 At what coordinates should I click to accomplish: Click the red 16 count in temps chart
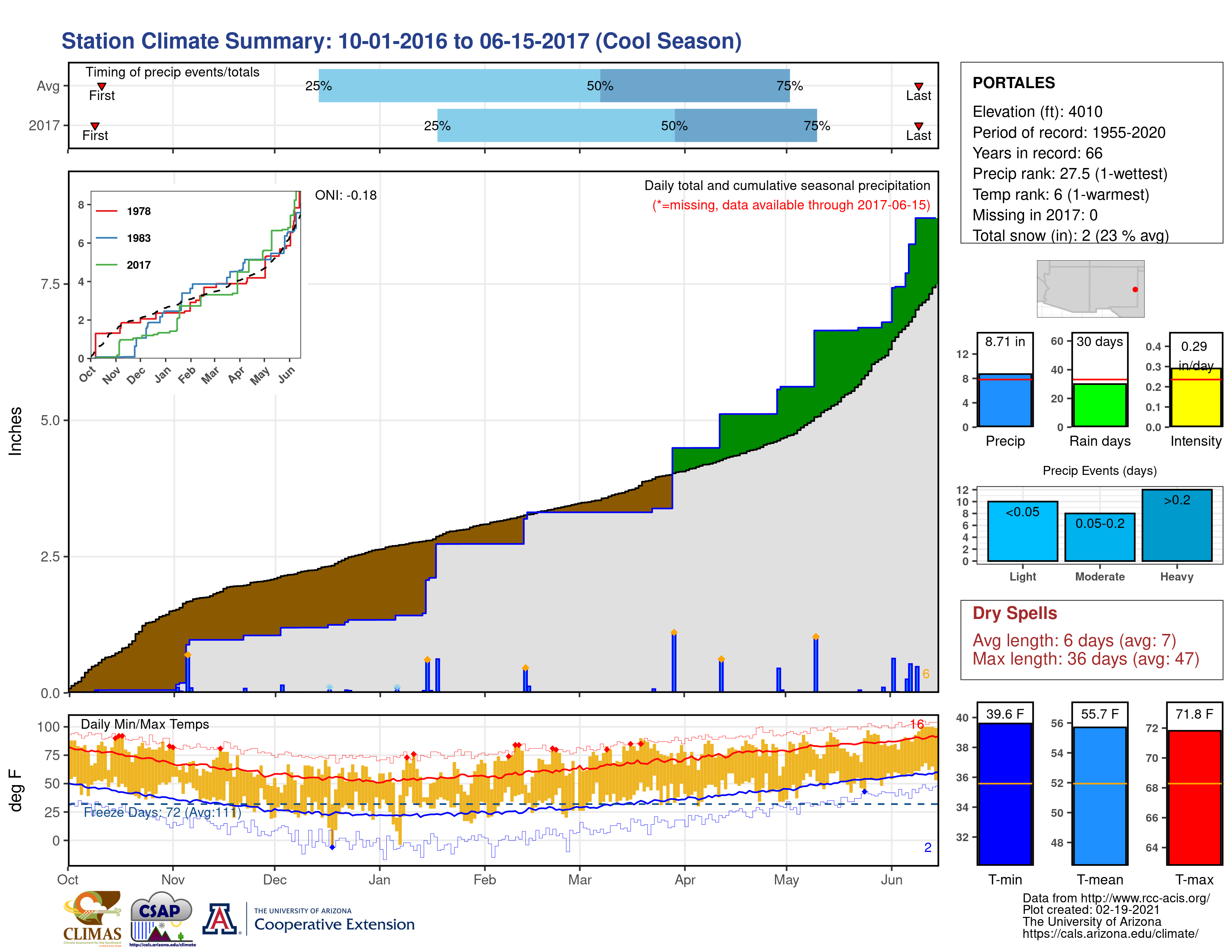pos(917,724)
